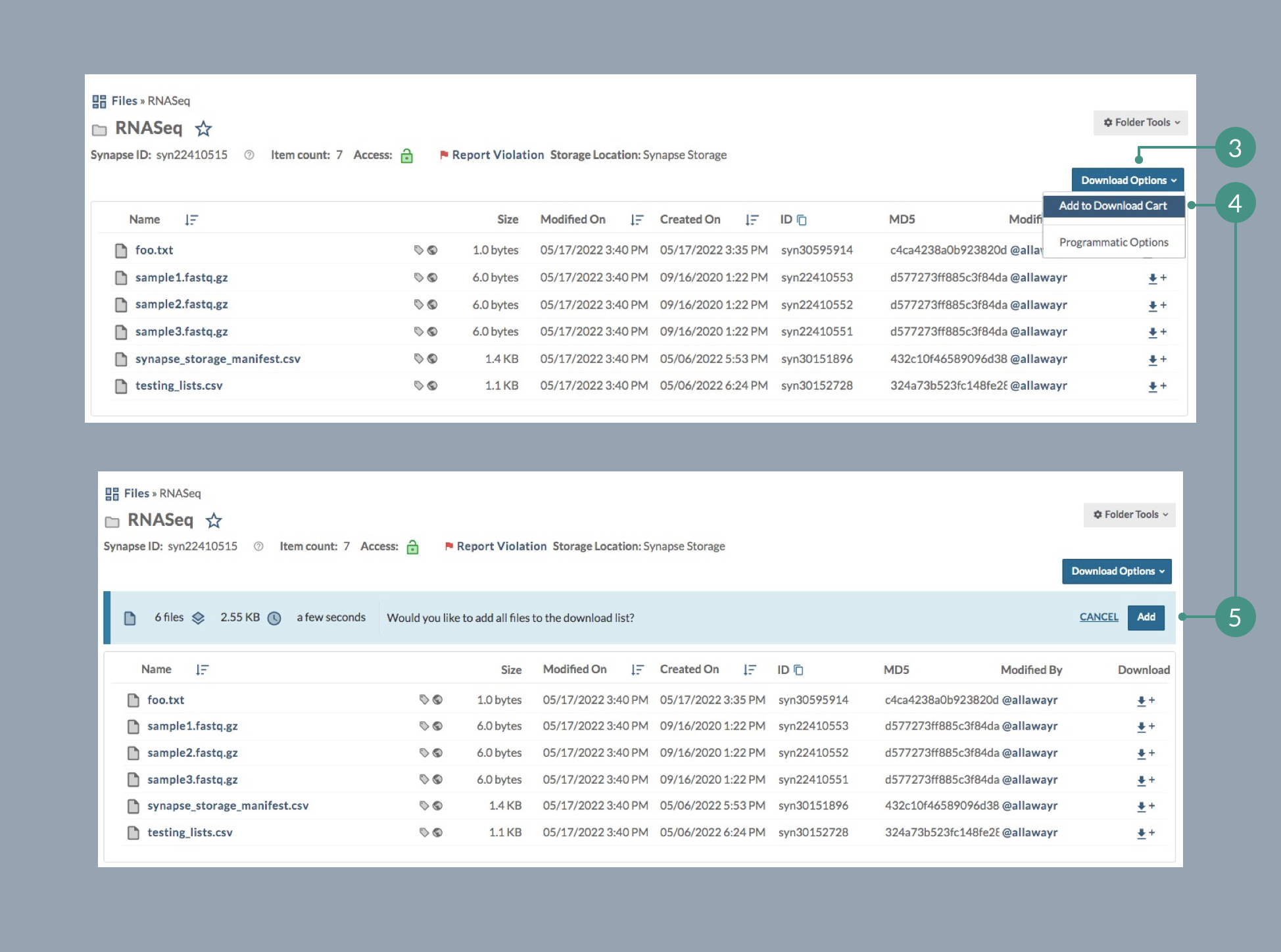The width and height of the screenshot is (1281, 952).
Task: Select Add to Download Cart menu option
Action: pos(1113,206)
